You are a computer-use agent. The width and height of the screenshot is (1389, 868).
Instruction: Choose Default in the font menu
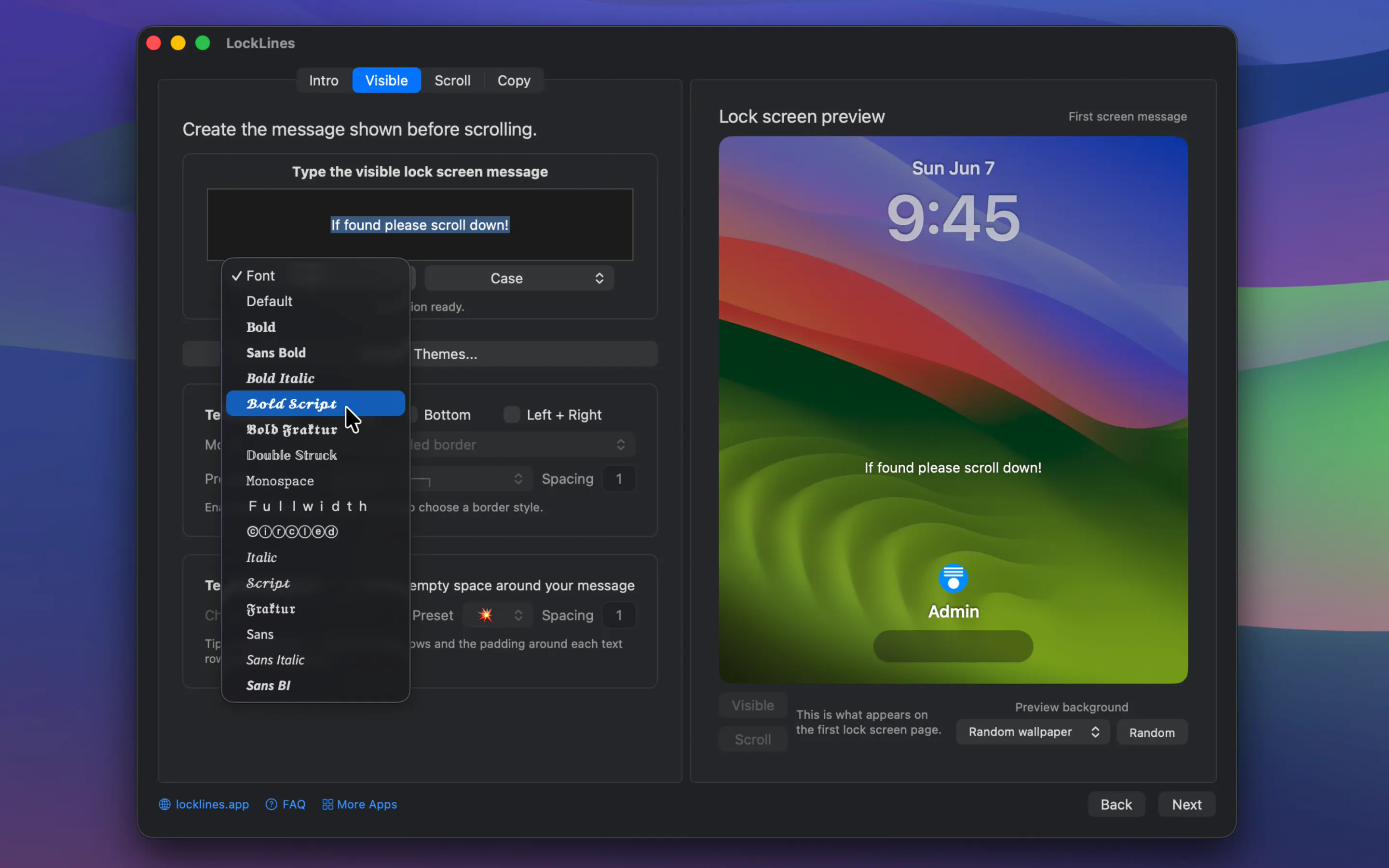[x=315, y=301]
